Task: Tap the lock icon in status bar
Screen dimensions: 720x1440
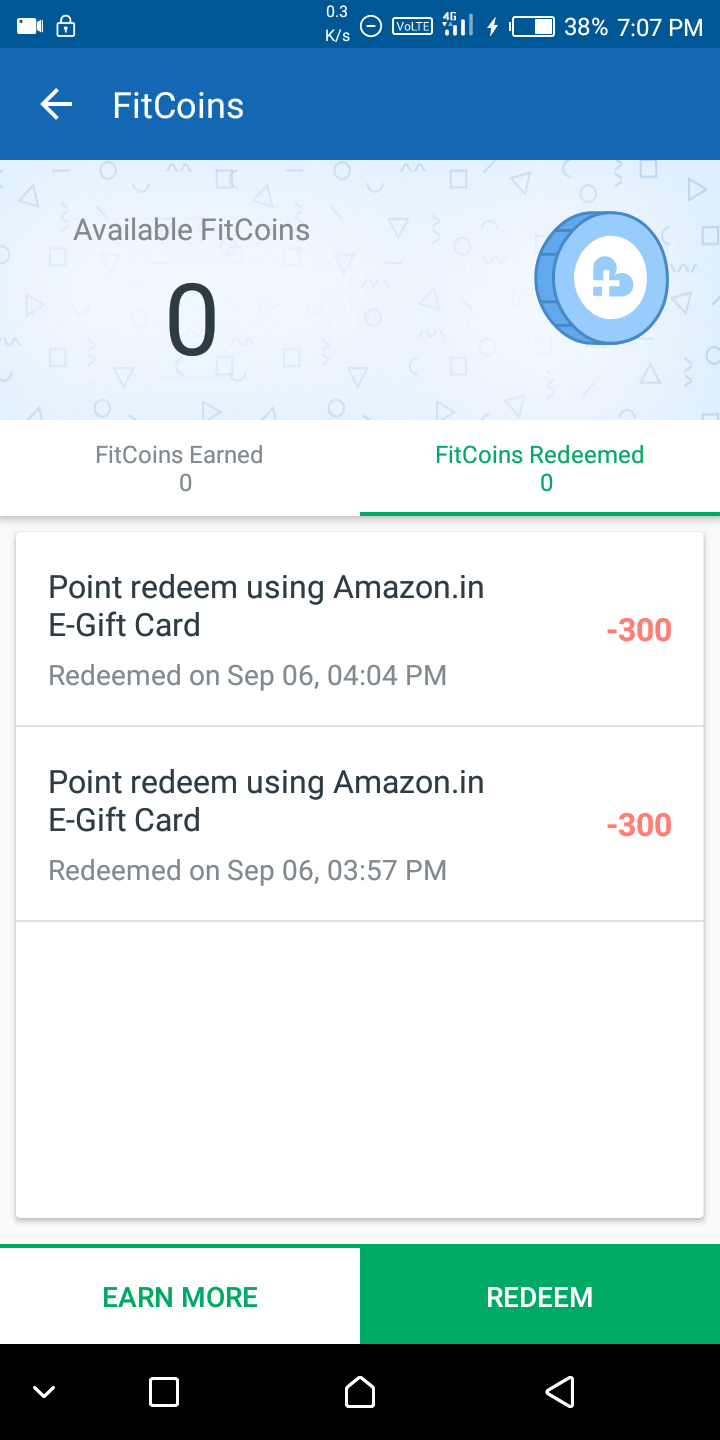Action: click(66, 26)
